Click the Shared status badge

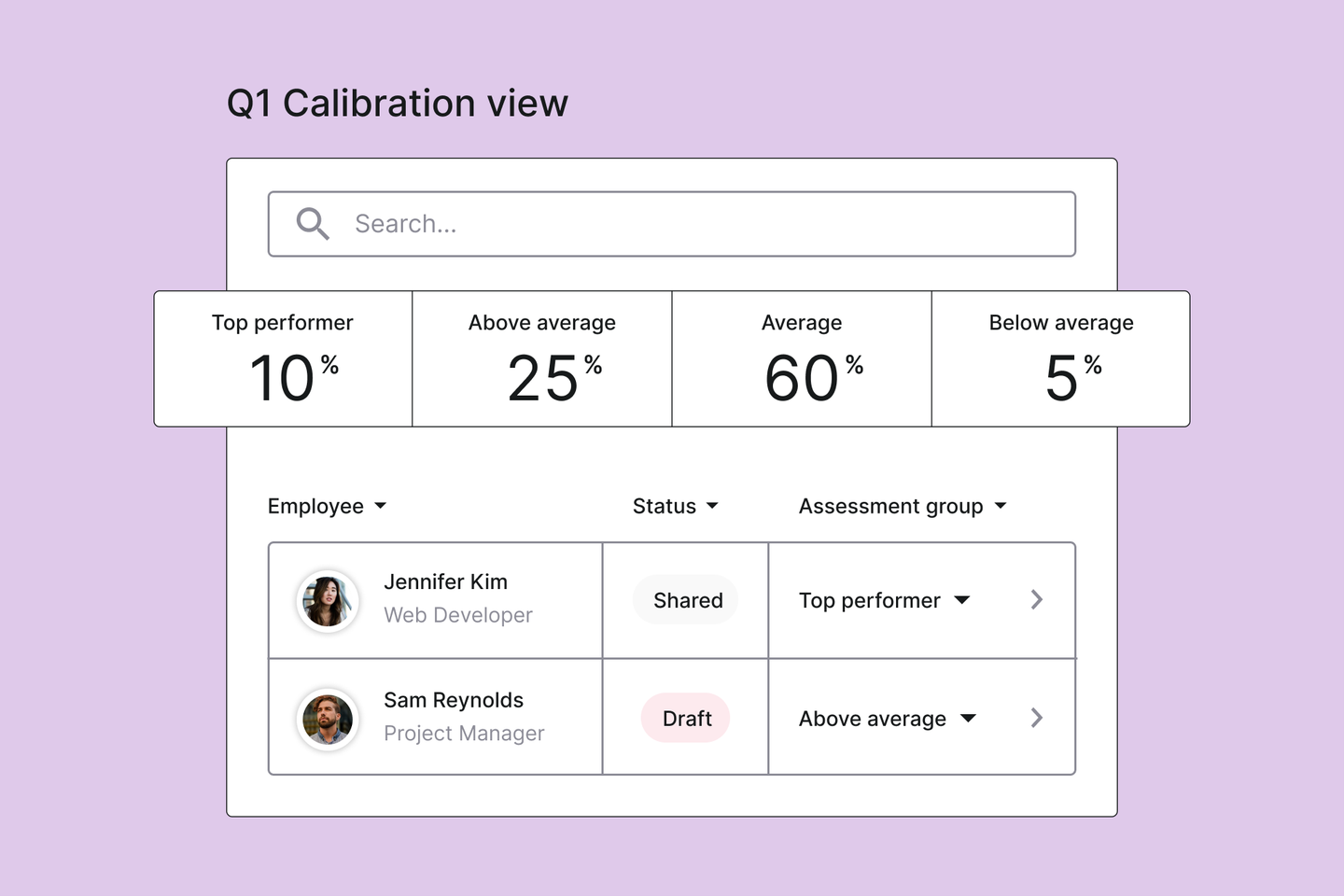pos(688,600)
